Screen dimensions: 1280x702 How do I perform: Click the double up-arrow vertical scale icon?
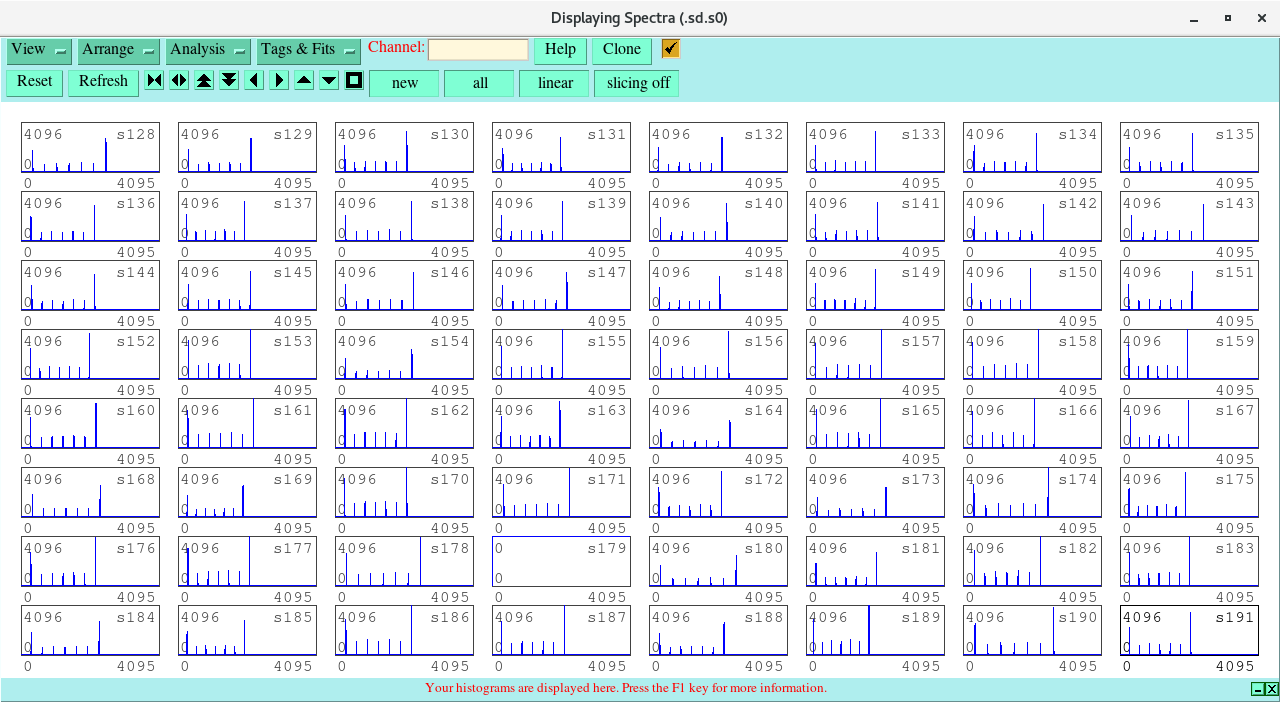204,81
